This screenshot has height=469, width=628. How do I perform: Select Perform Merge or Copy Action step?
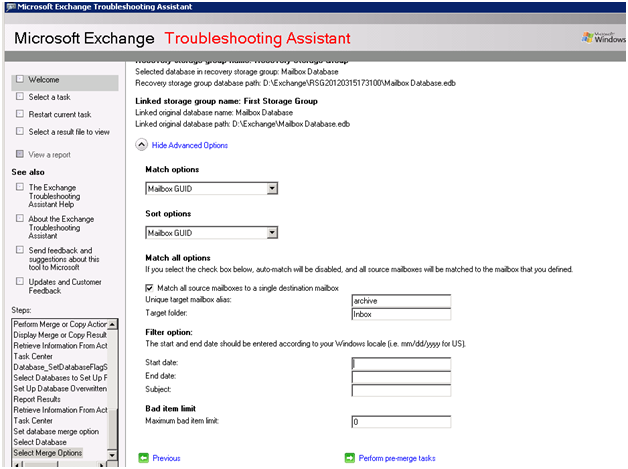tap(60, 324)
